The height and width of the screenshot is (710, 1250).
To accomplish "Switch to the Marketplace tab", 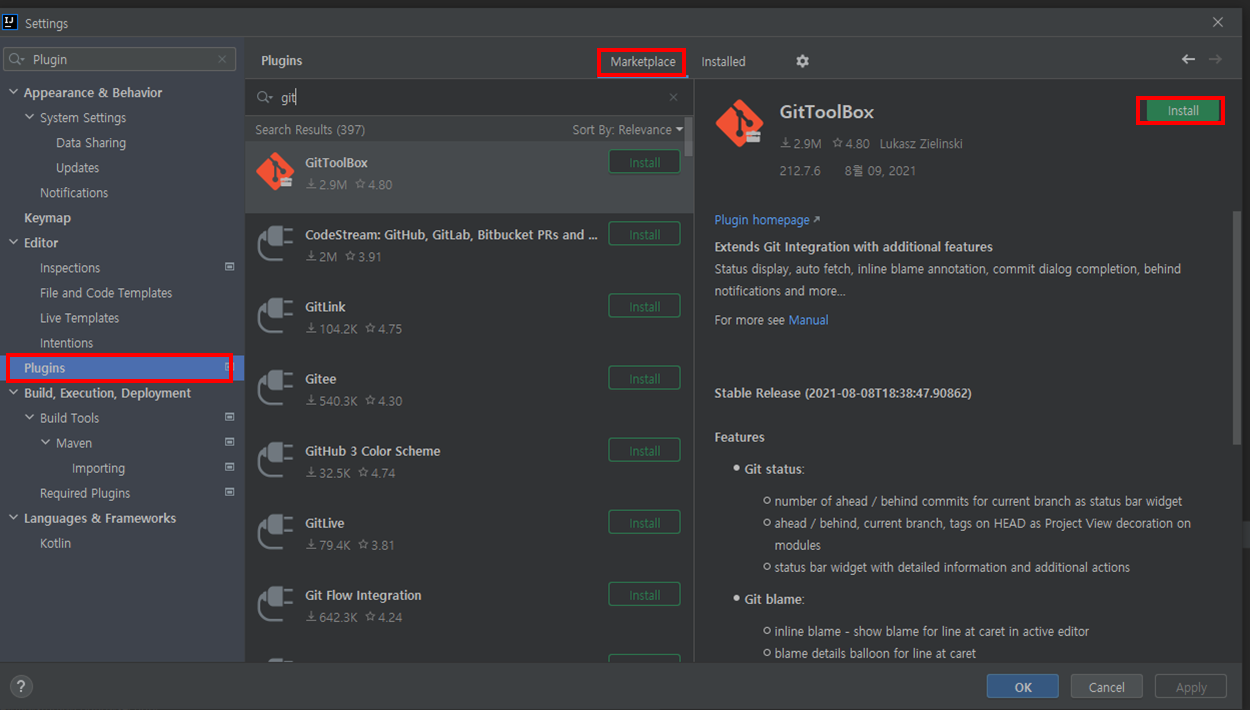I will coord(643,62).
